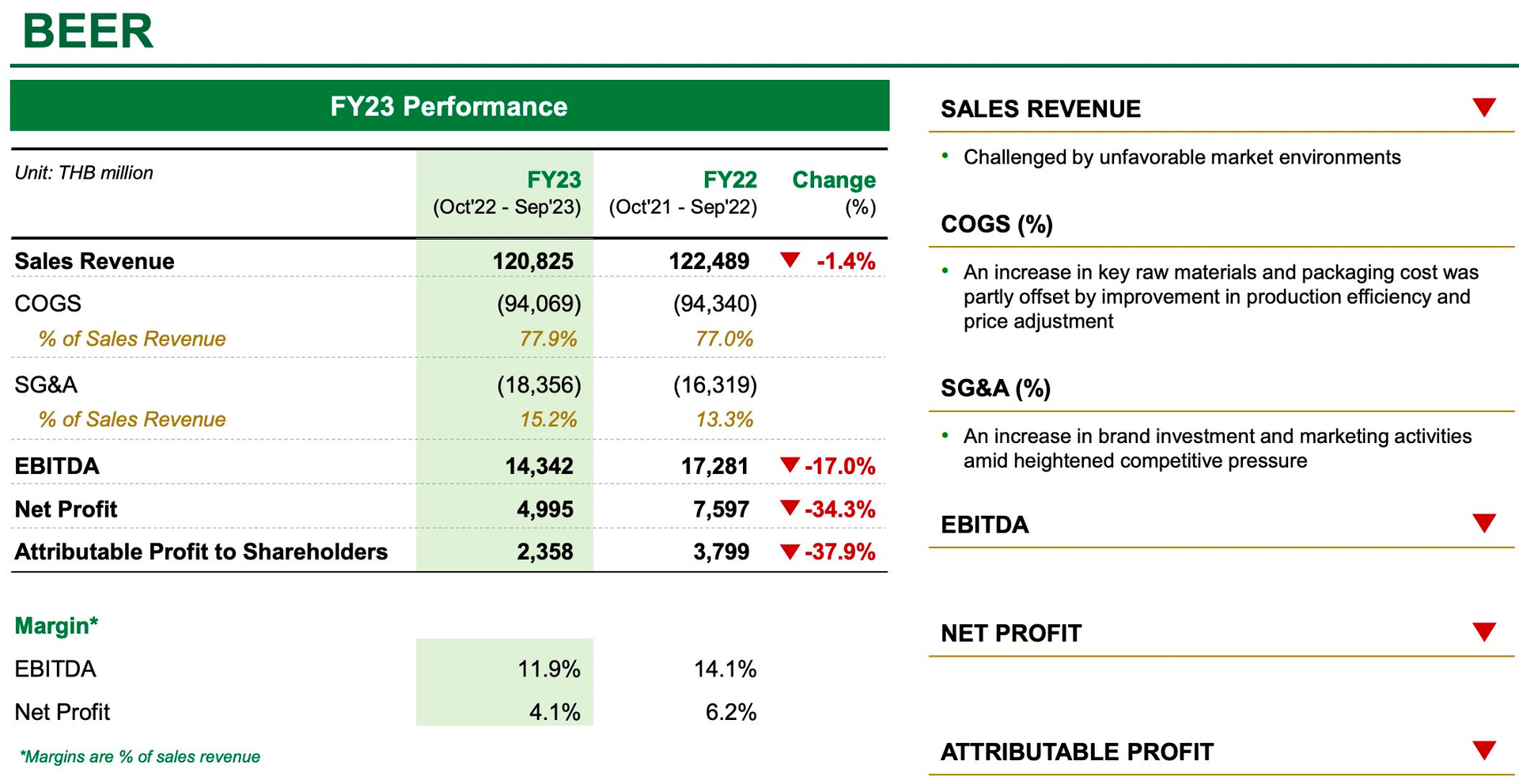
Task: Click the red triangle beside NET PROFIT heading
Action: pyautogui.click(x=1484, y=631)
